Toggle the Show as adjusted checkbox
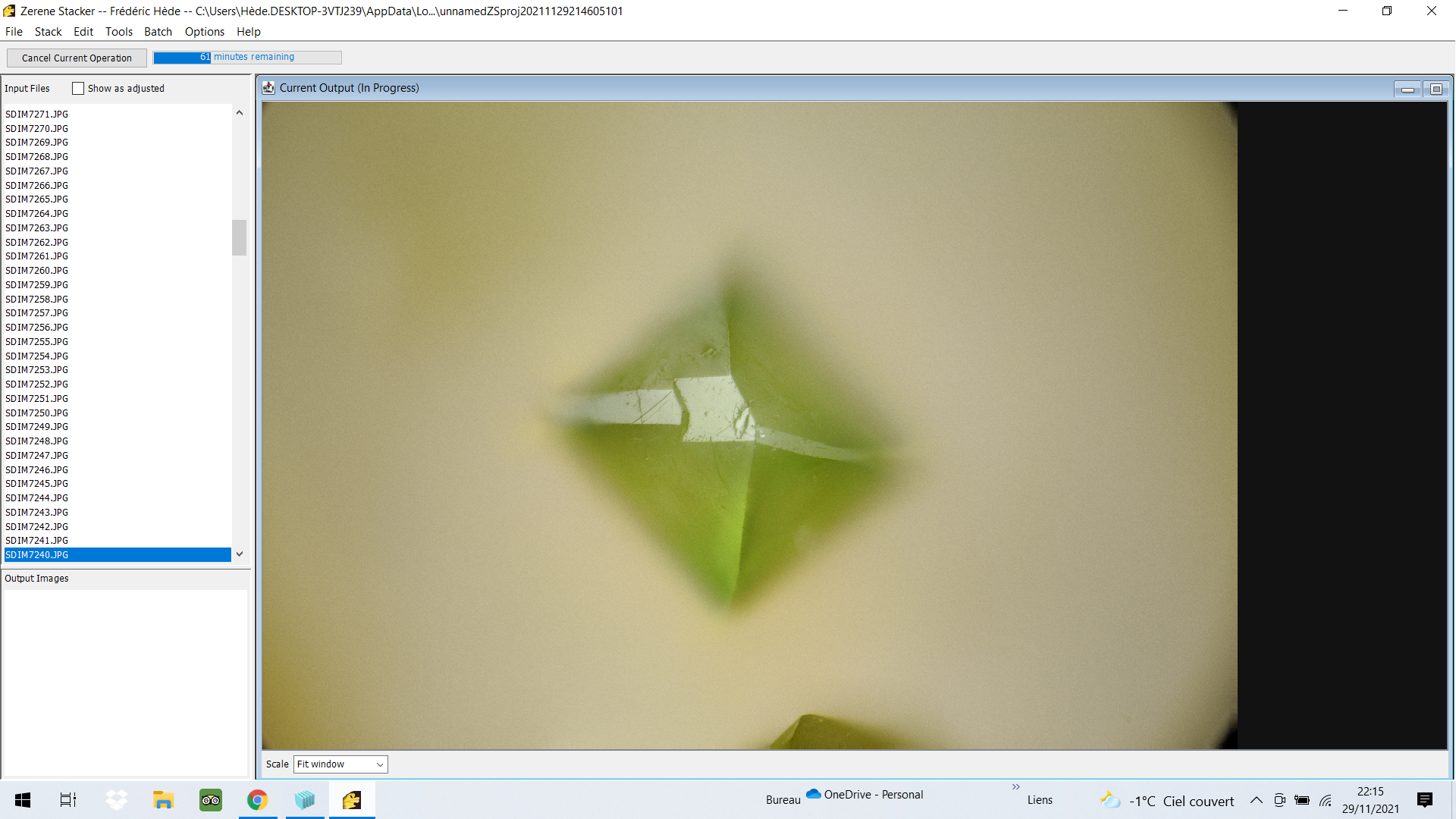This screenshot has width=1456, height=819. click(78, 89)
